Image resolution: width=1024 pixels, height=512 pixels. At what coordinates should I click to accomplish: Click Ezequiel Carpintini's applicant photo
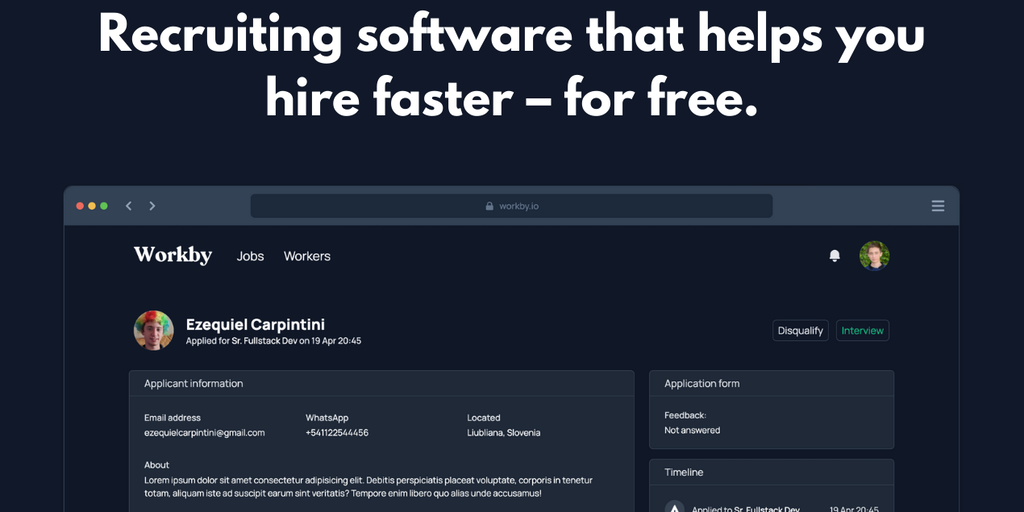pyautogui.click(x=153, y=330)
